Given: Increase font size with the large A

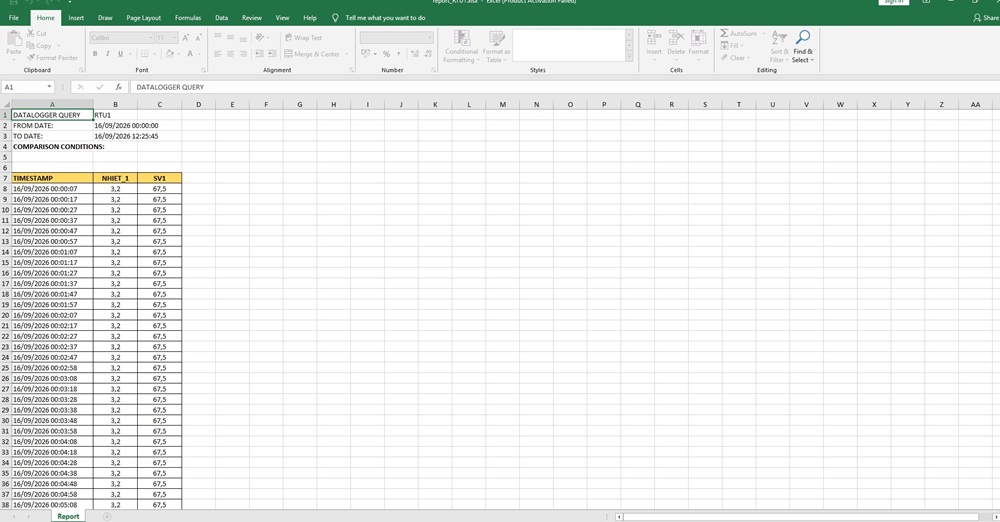Looking at the screenshot, I should (186, 38).
